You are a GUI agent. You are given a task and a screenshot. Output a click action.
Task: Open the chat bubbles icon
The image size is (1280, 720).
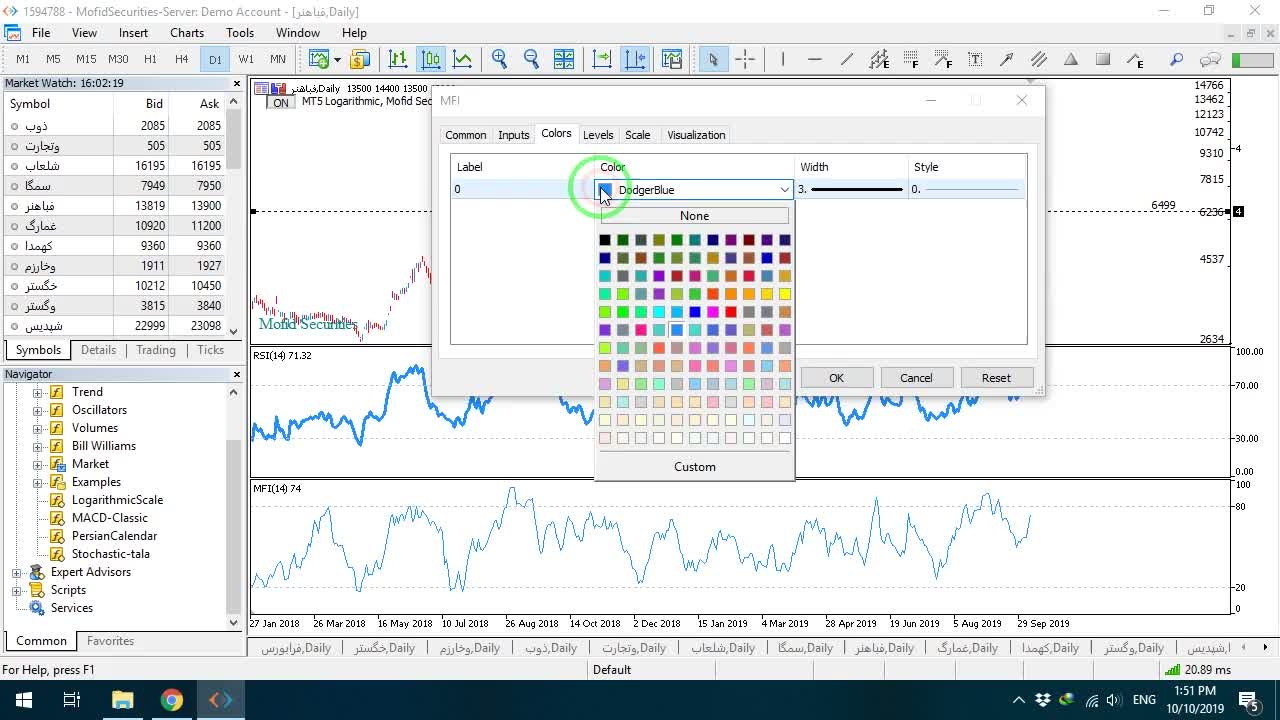(x=1210, y=59)
